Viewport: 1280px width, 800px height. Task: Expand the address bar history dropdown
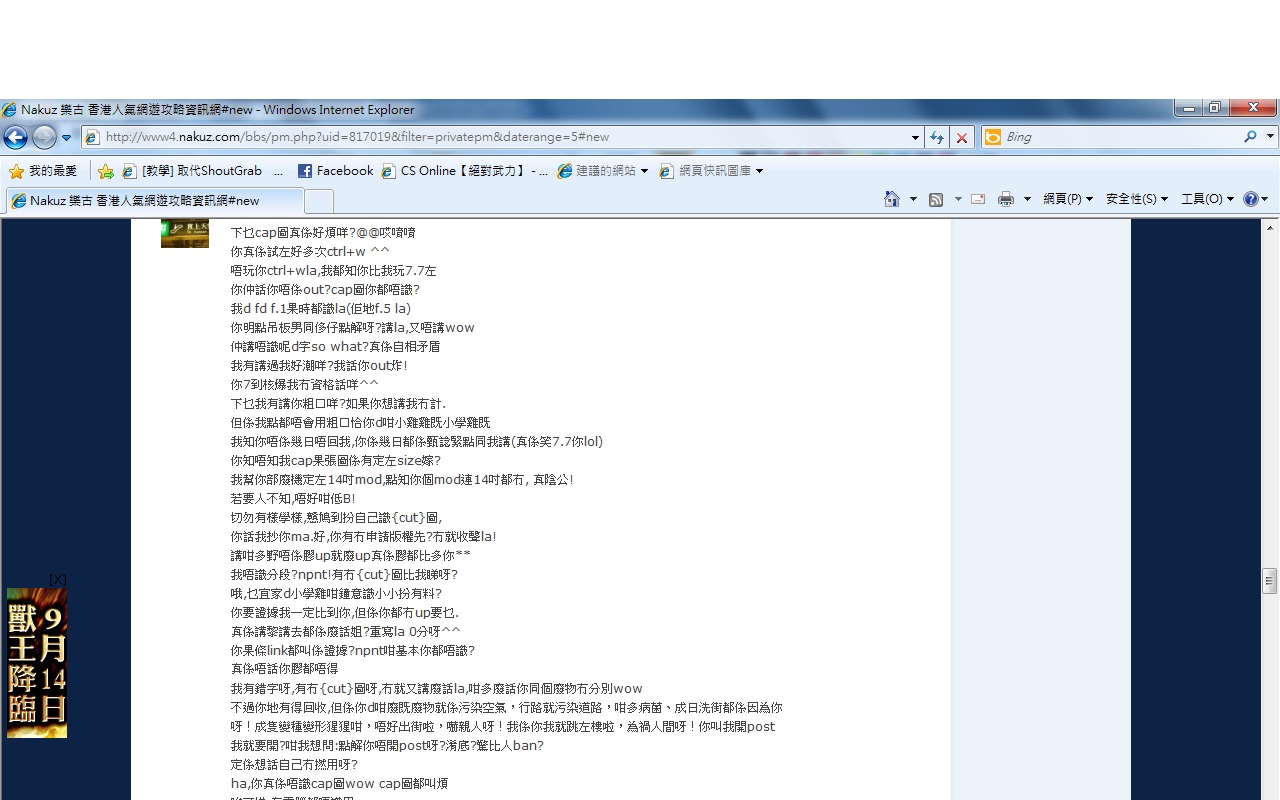pyautogui.click(x=915, y=137)
